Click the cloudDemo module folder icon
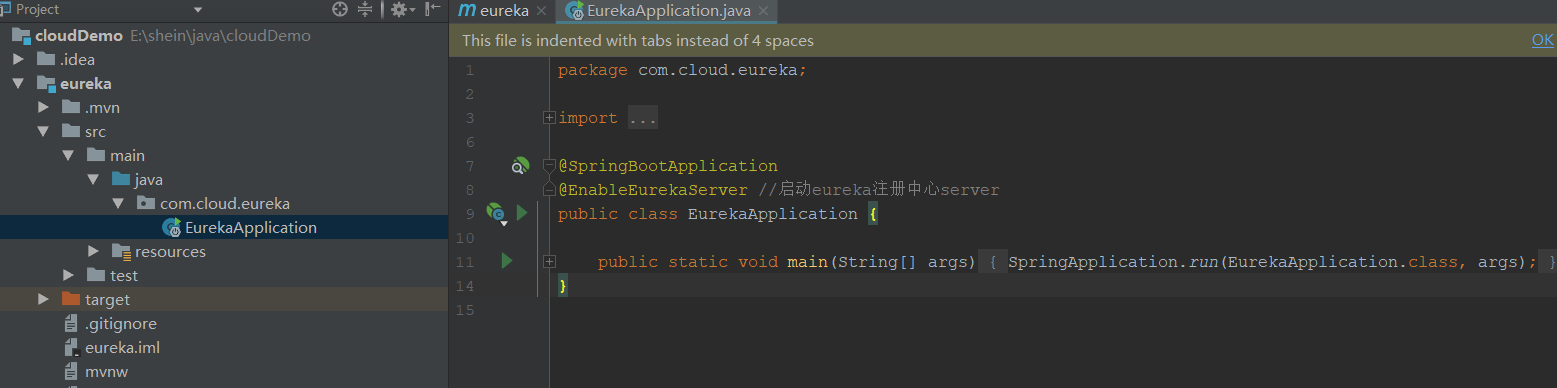This screenshot has height=388, width=1557. 21,36
